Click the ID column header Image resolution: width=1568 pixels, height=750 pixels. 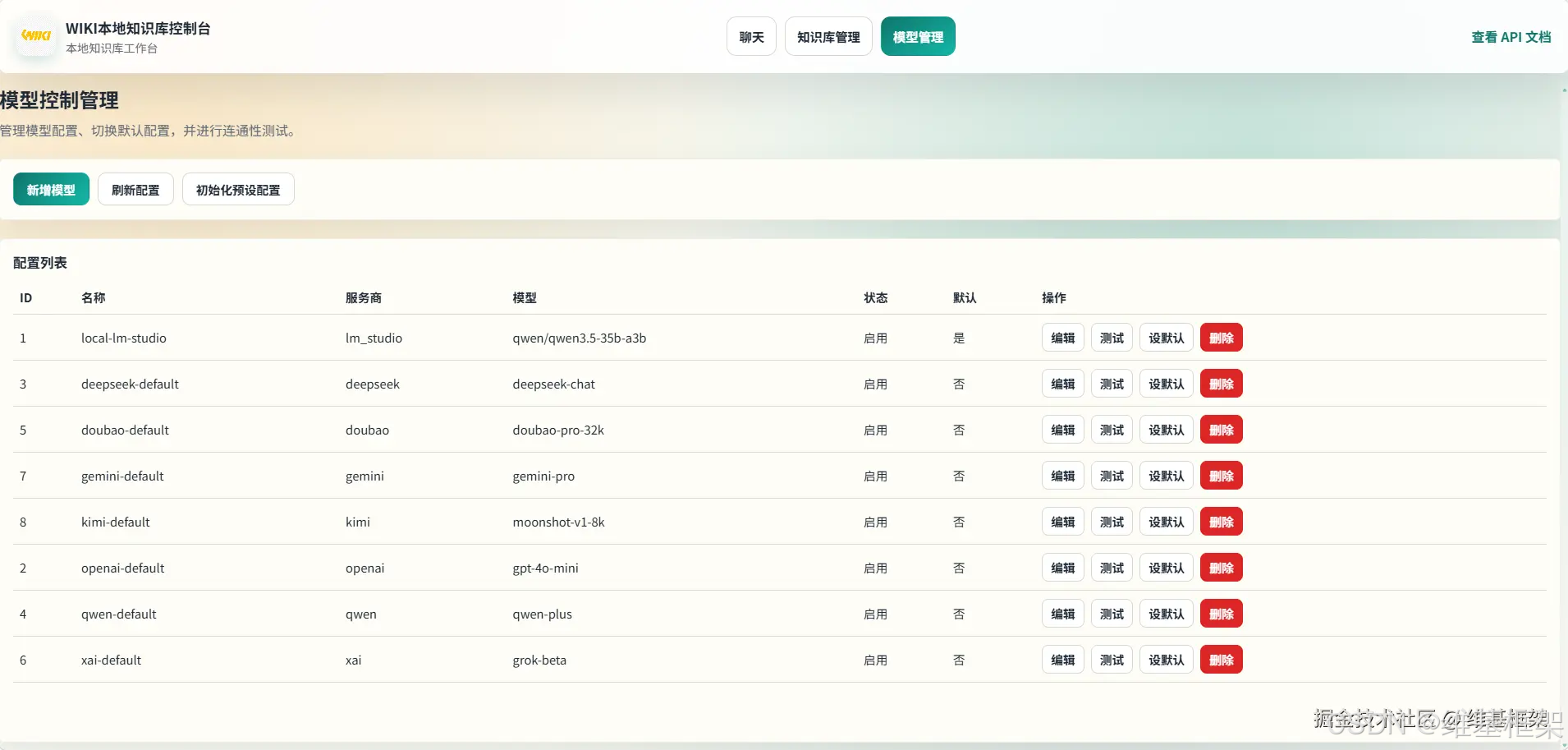(x=26, y=297)
